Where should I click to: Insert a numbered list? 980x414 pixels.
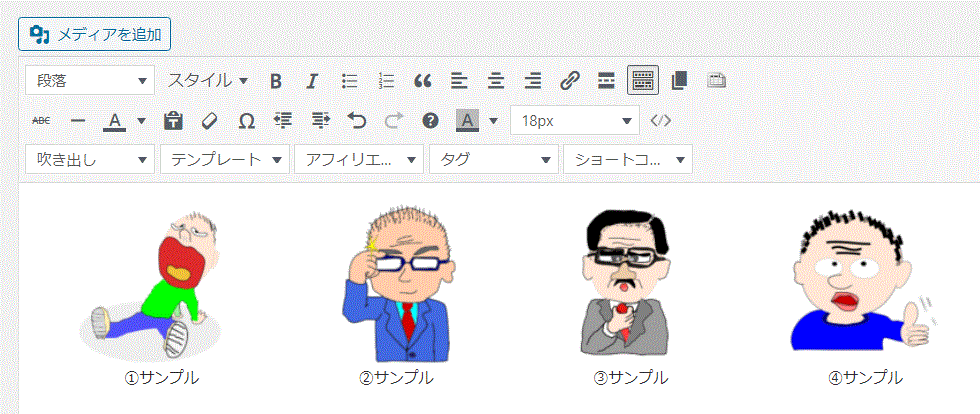386,80
